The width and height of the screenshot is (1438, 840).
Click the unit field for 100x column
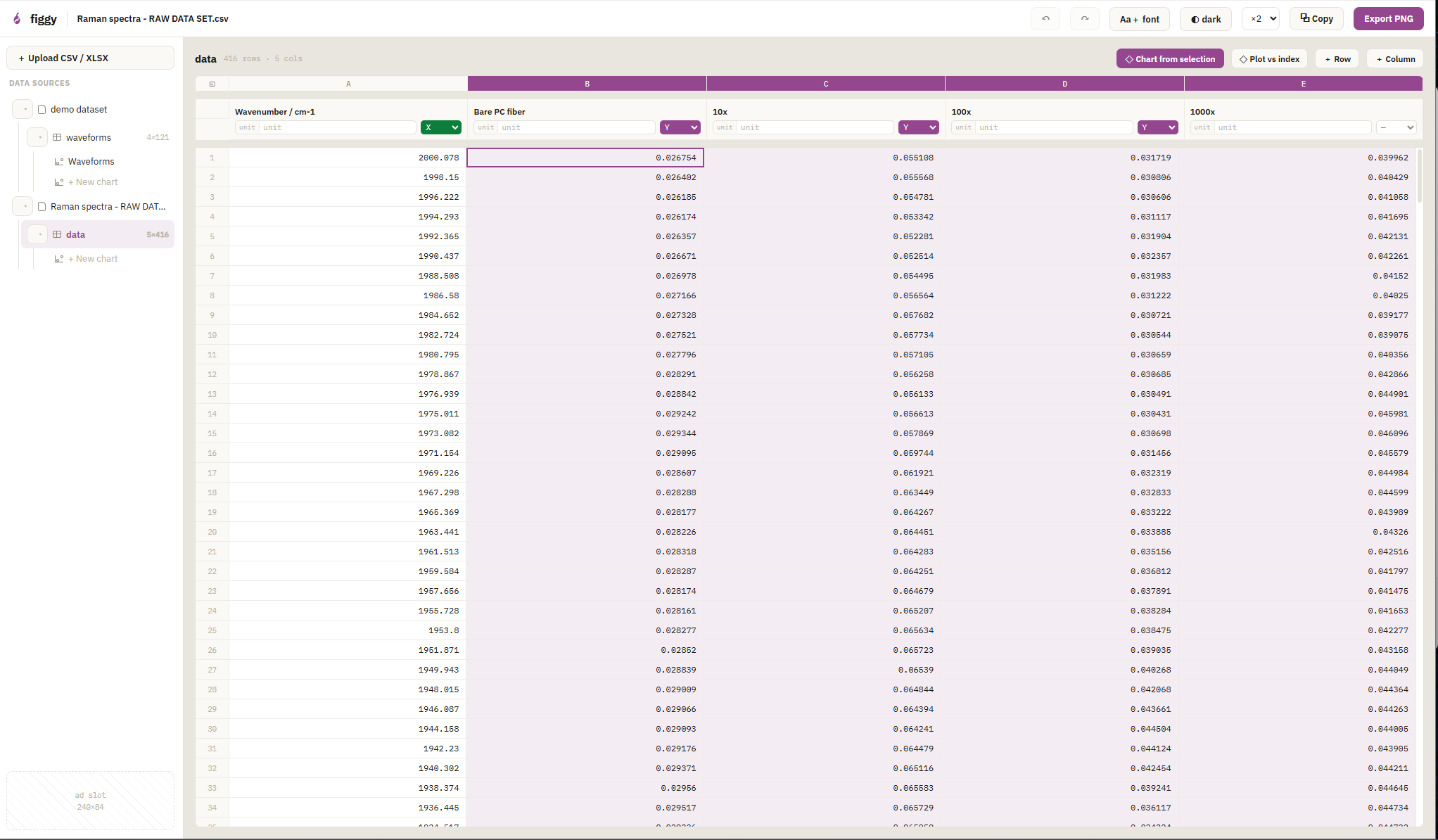[1055, 127]
